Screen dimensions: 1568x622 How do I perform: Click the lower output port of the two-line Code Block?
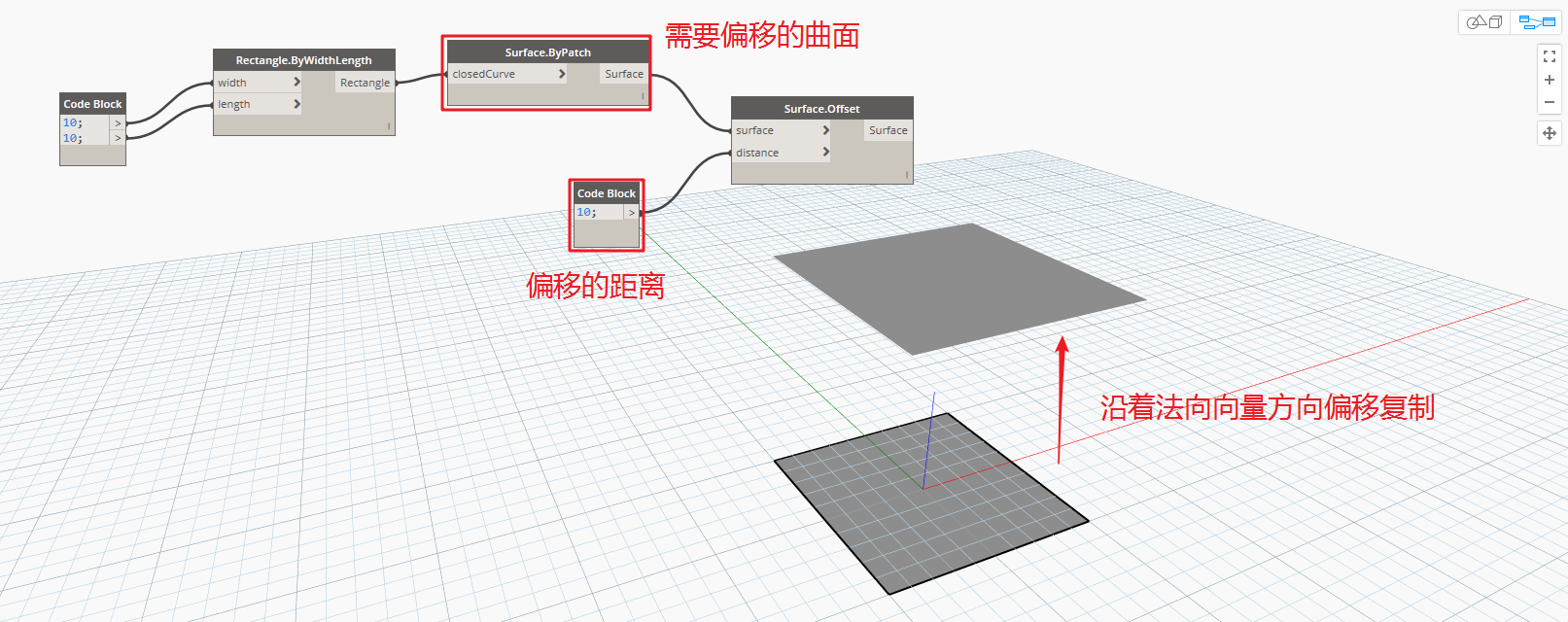(x=118, y=138)
